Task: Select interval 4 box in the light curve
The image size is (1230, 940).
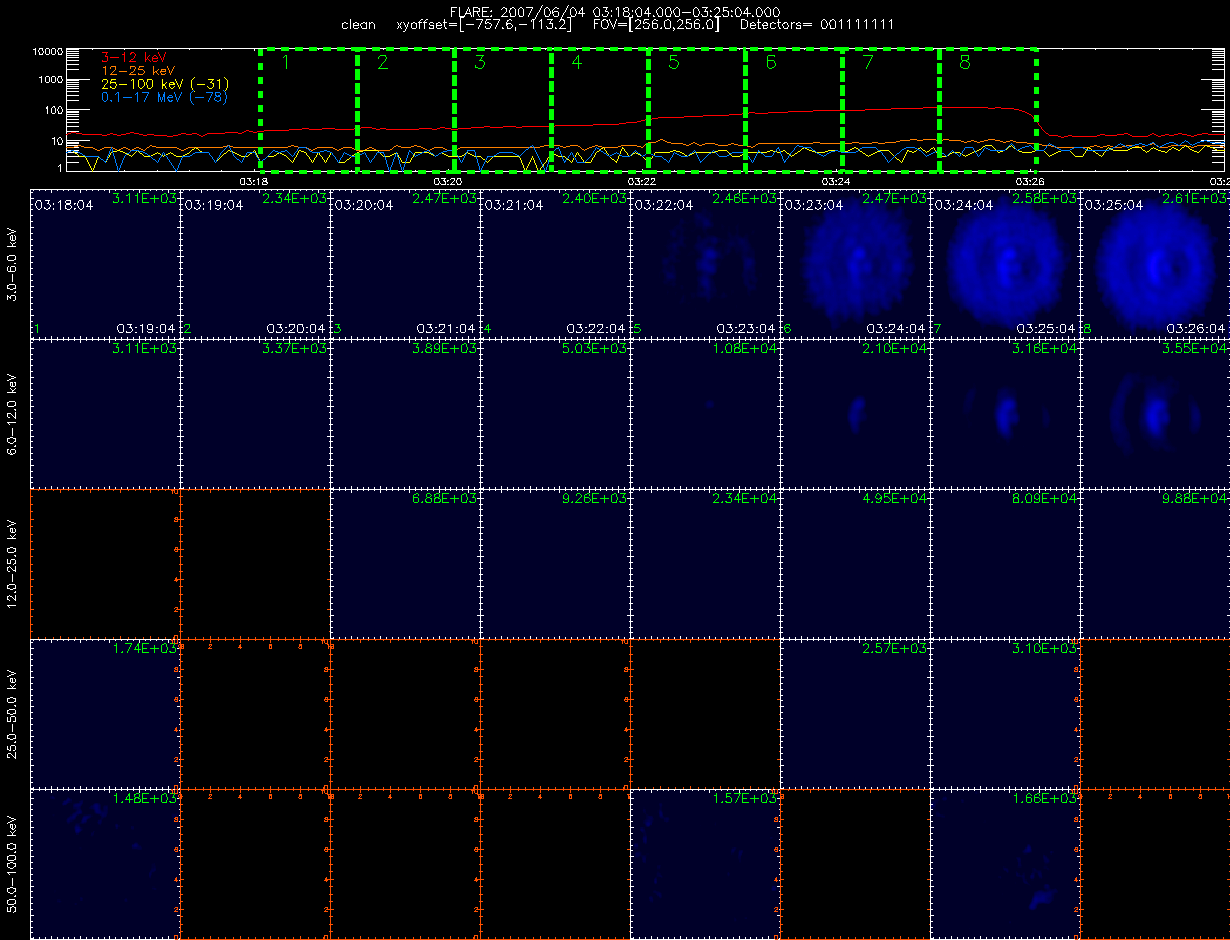Action: pos(599,108)
